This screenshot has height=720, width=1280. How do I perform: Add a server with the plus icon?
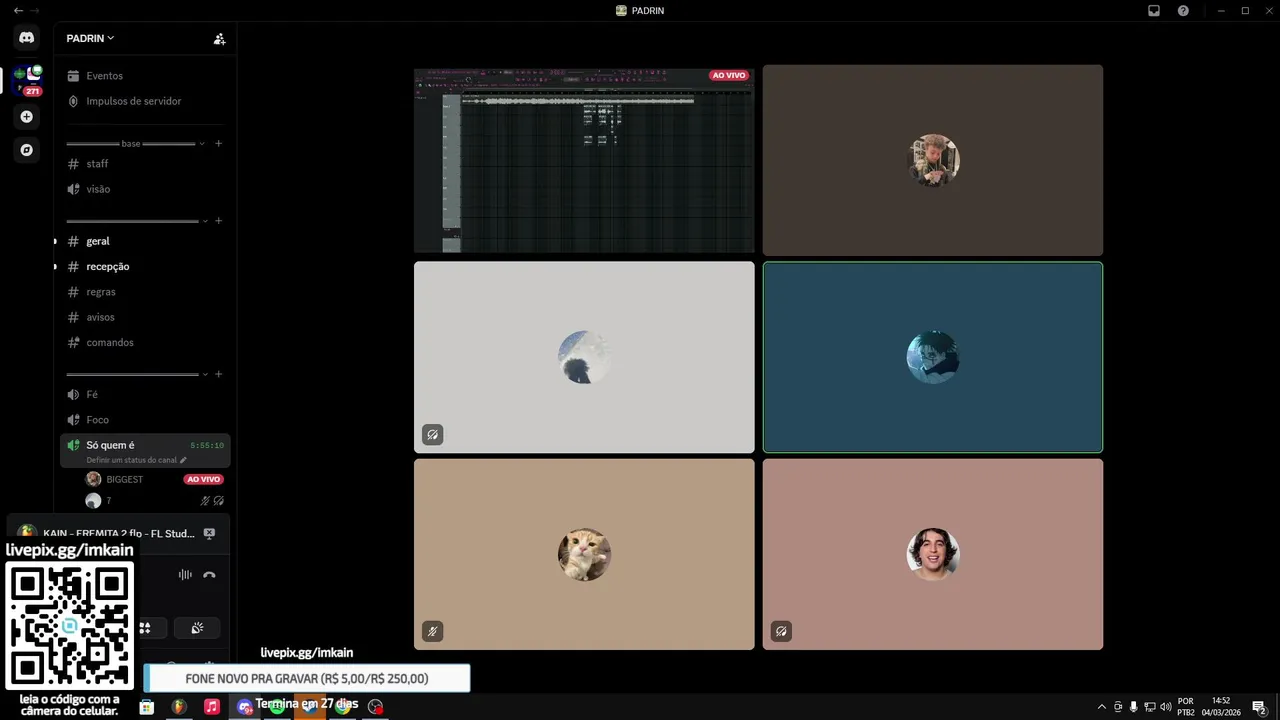pyautogui.click(x=27, y=117)
